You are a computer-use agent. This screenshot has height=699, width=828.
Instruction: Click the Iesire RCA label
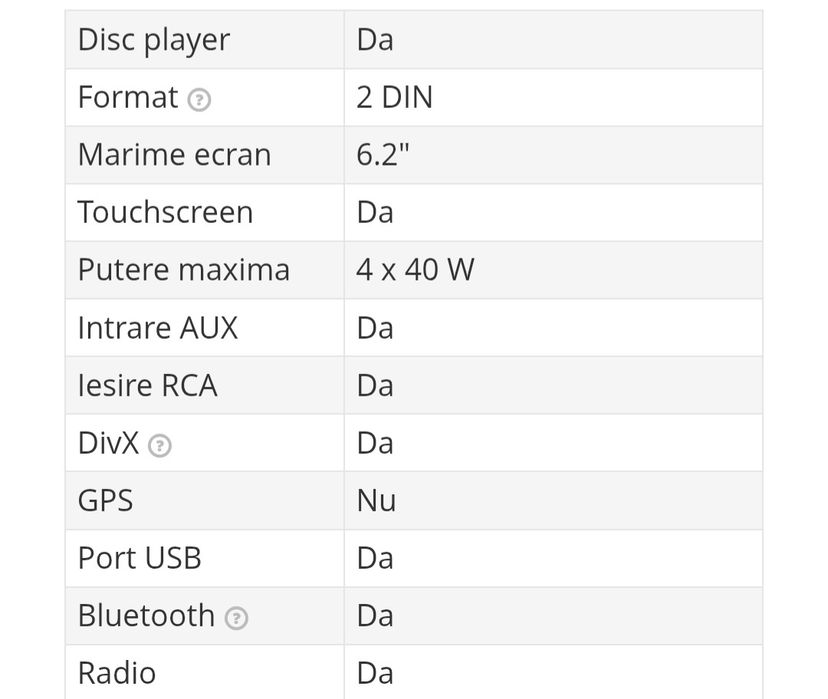(147, 386)
